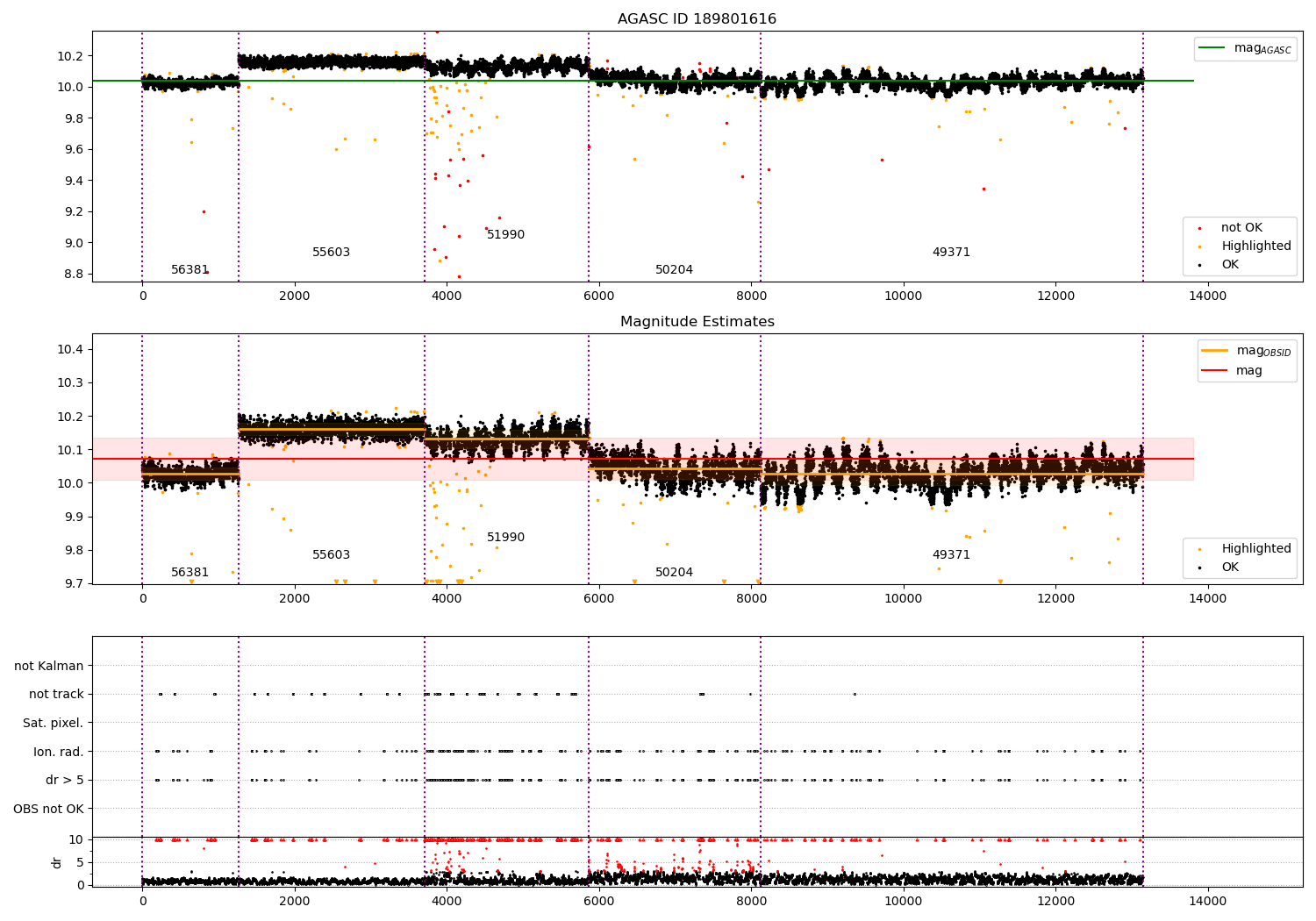Screen dimensions: 1316x921
Task: Click obsid label 51990 in top plot
Action: 505,235
